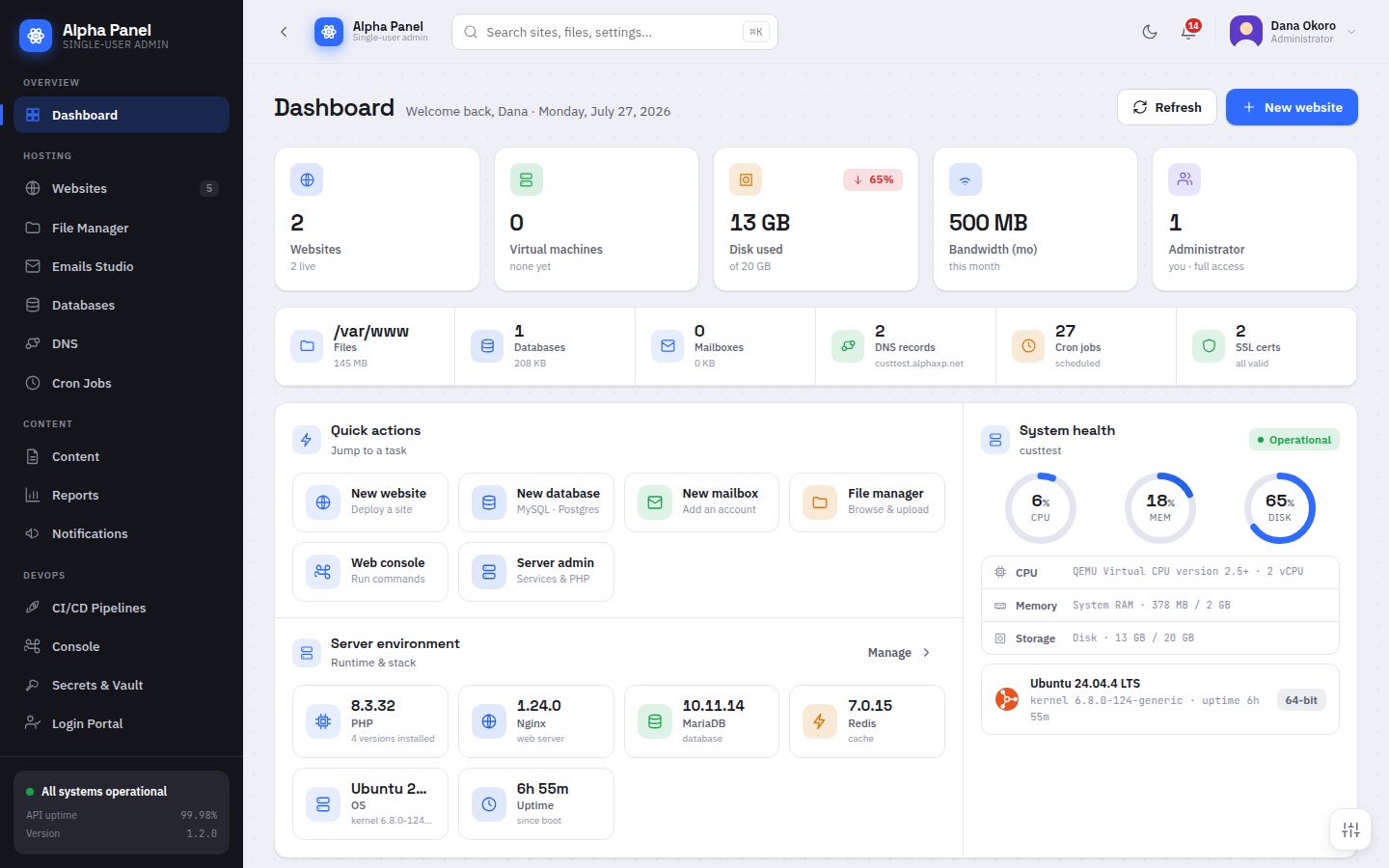This screenshot has height=868, width=1389.
Task: Click the /var/www Files folder icon
Action: click(x=307, y=346)
